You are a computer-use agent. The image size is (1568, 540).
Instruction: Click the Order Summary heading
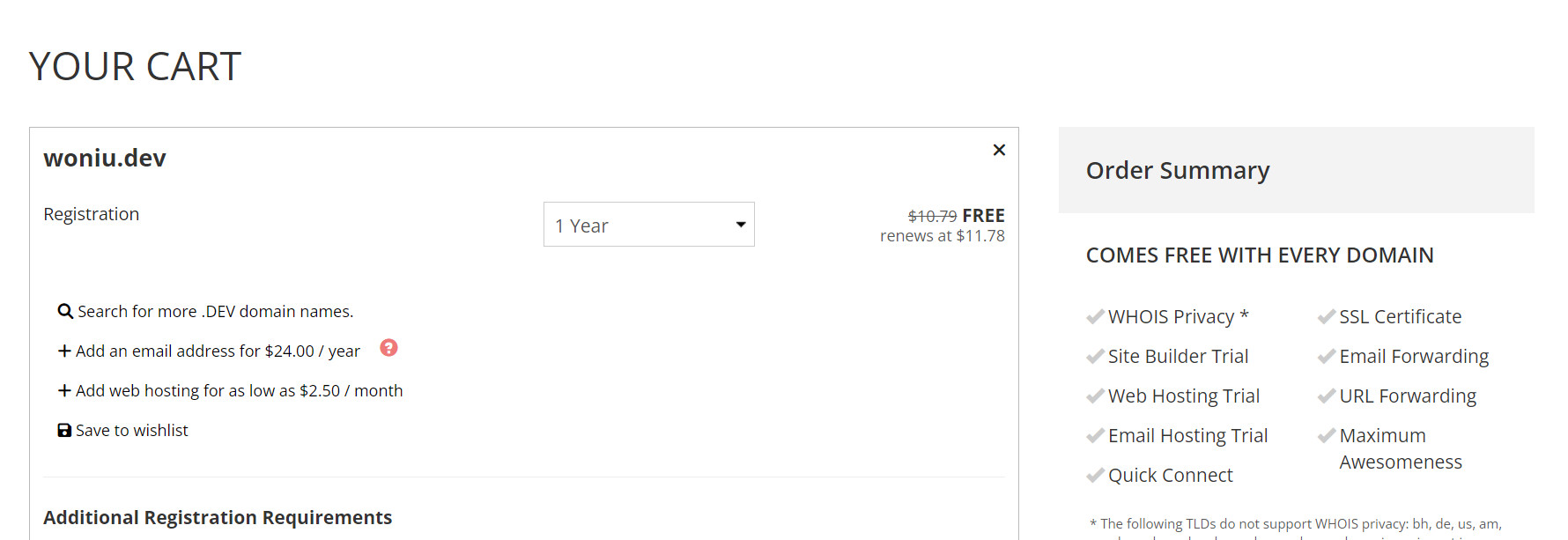[x=1178, y=170]
